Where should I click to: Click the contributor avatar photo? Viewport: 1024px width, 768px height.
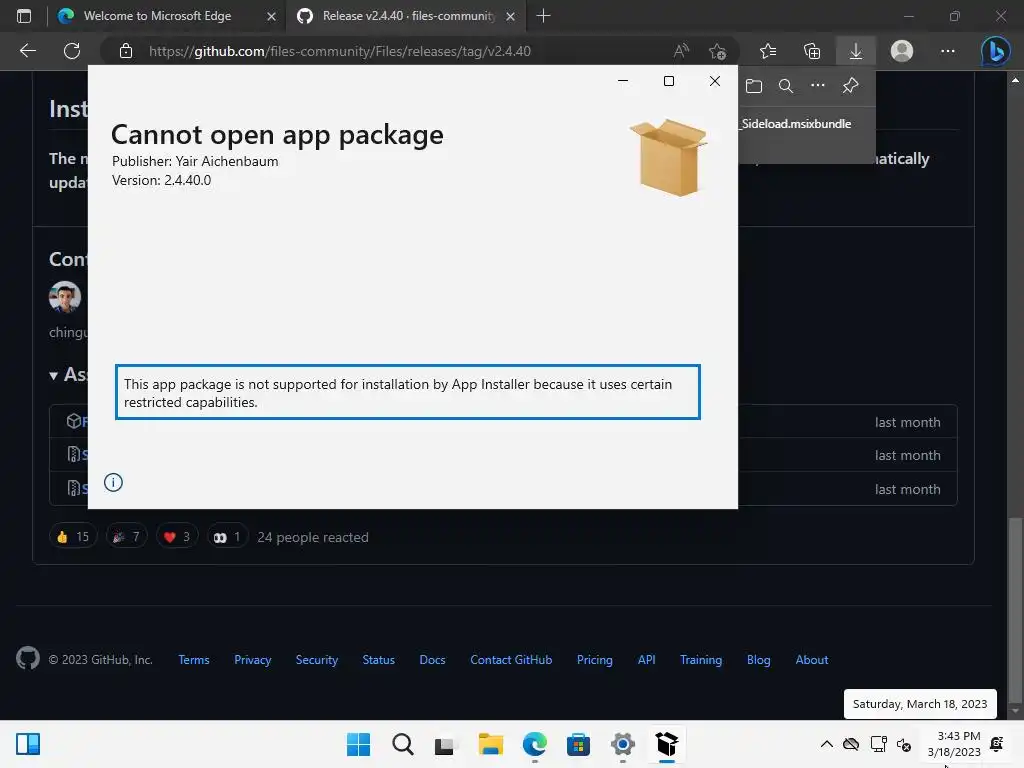[65, 297]
